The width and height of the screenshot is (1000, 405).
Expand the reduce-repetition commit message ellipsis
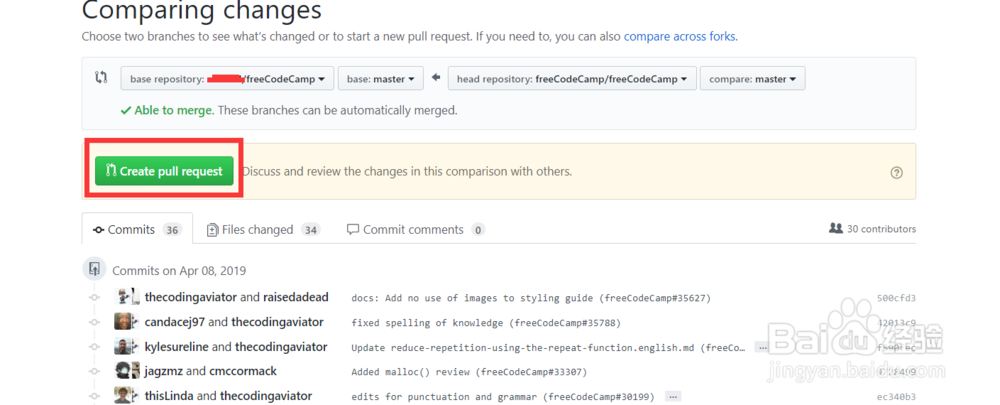coord(762,347)
